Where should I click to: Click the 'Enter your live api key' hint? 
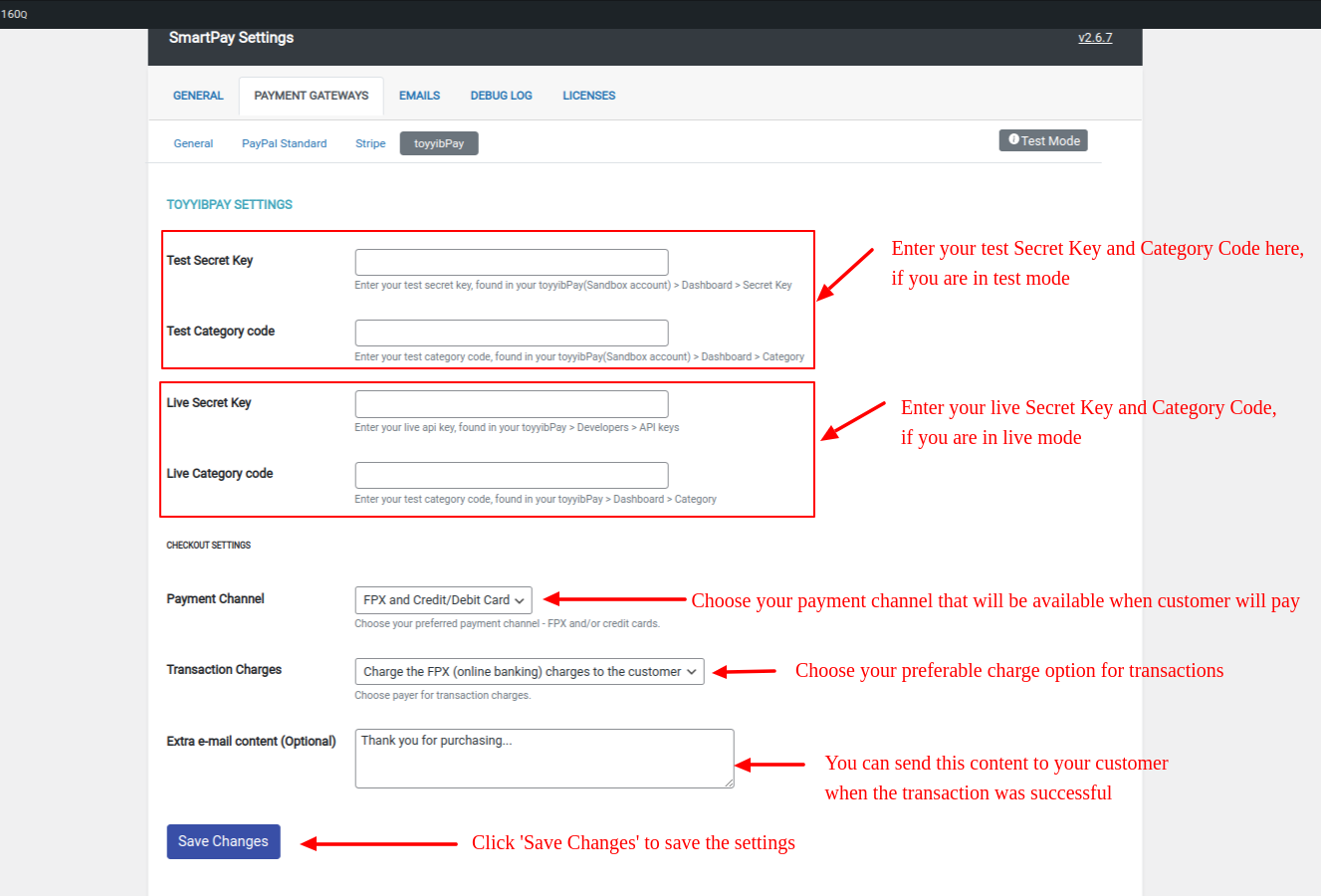tap(517, 427)
